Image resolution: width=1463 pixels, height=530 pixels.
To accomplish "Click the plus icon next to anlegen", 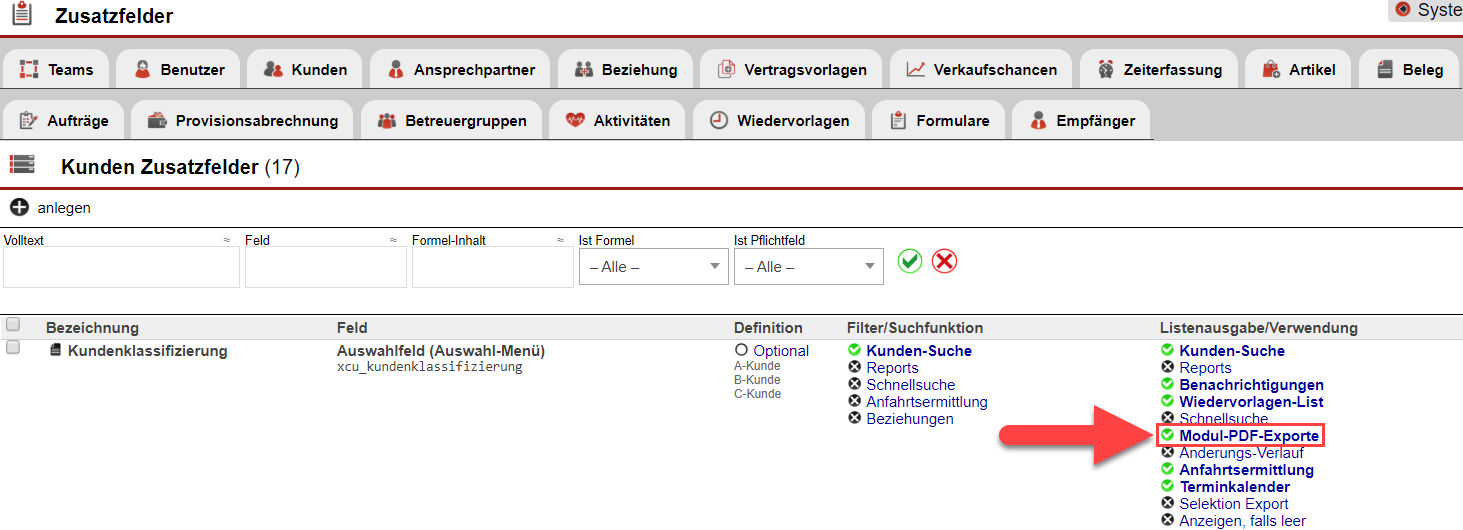I will coord(19,208).
